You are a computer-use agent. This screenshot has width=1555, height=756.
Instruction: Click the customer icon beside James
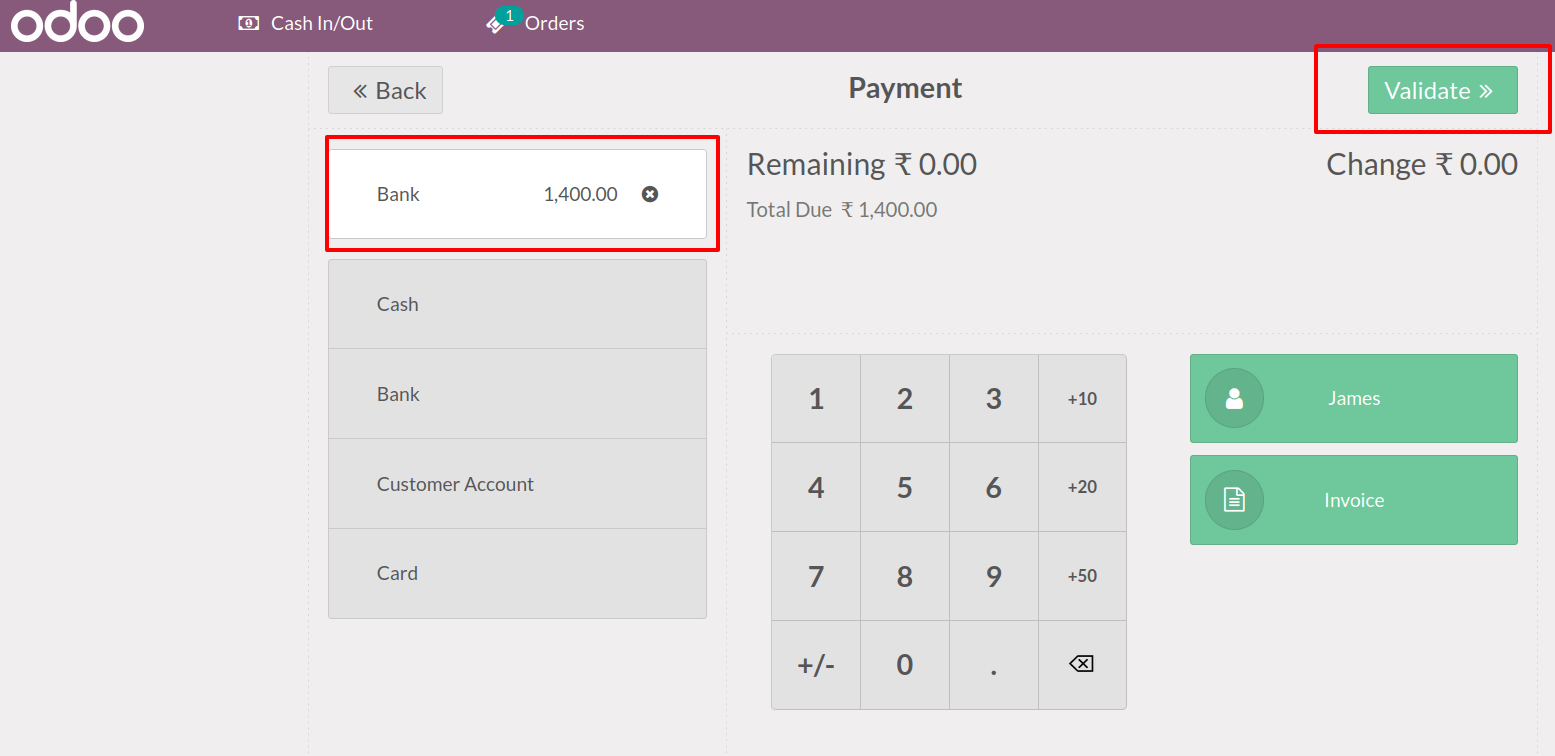click(x=1234, y=399)
